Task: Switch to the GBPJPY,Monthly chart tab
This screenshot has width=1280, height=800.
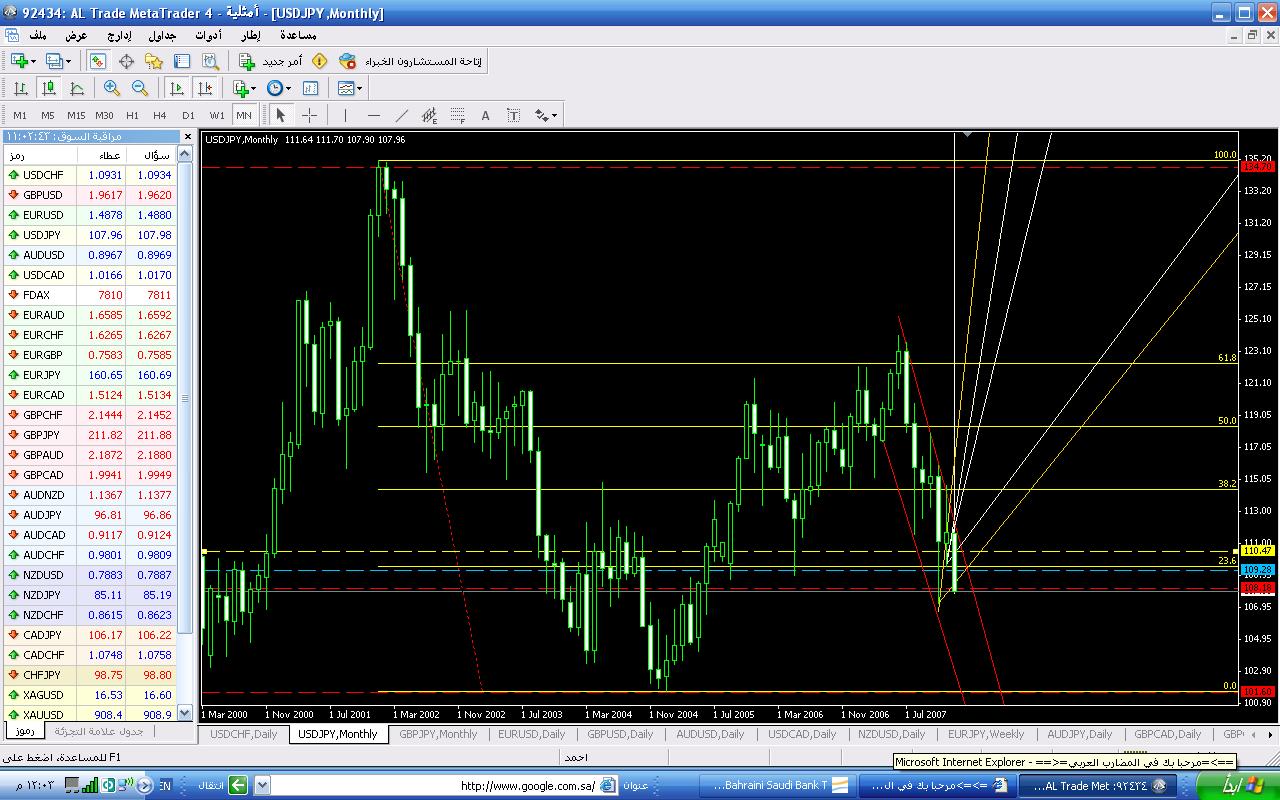Action: pyautogui.click(x=438, y=734)
